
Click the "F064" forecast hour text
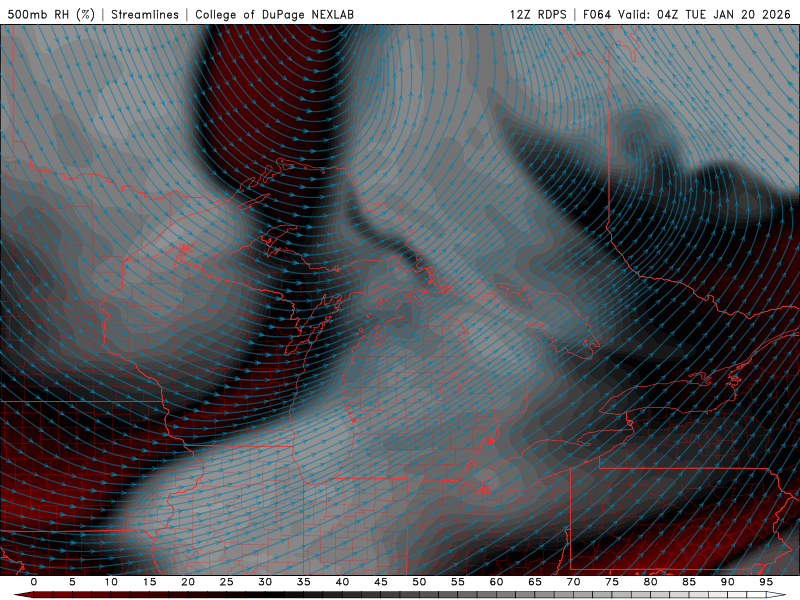pyautogui.click(x=597, y=14)
